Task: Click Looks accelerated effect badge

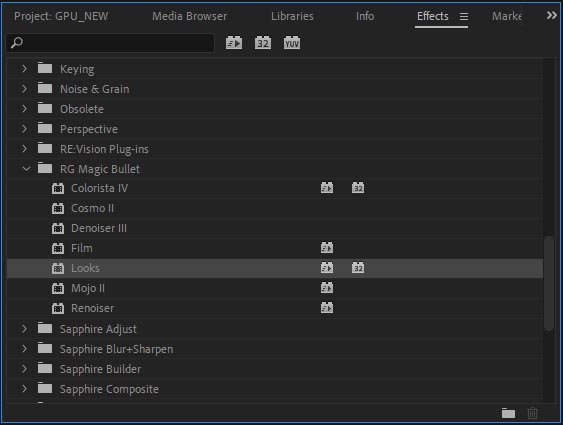Action: tap(327, 268)
